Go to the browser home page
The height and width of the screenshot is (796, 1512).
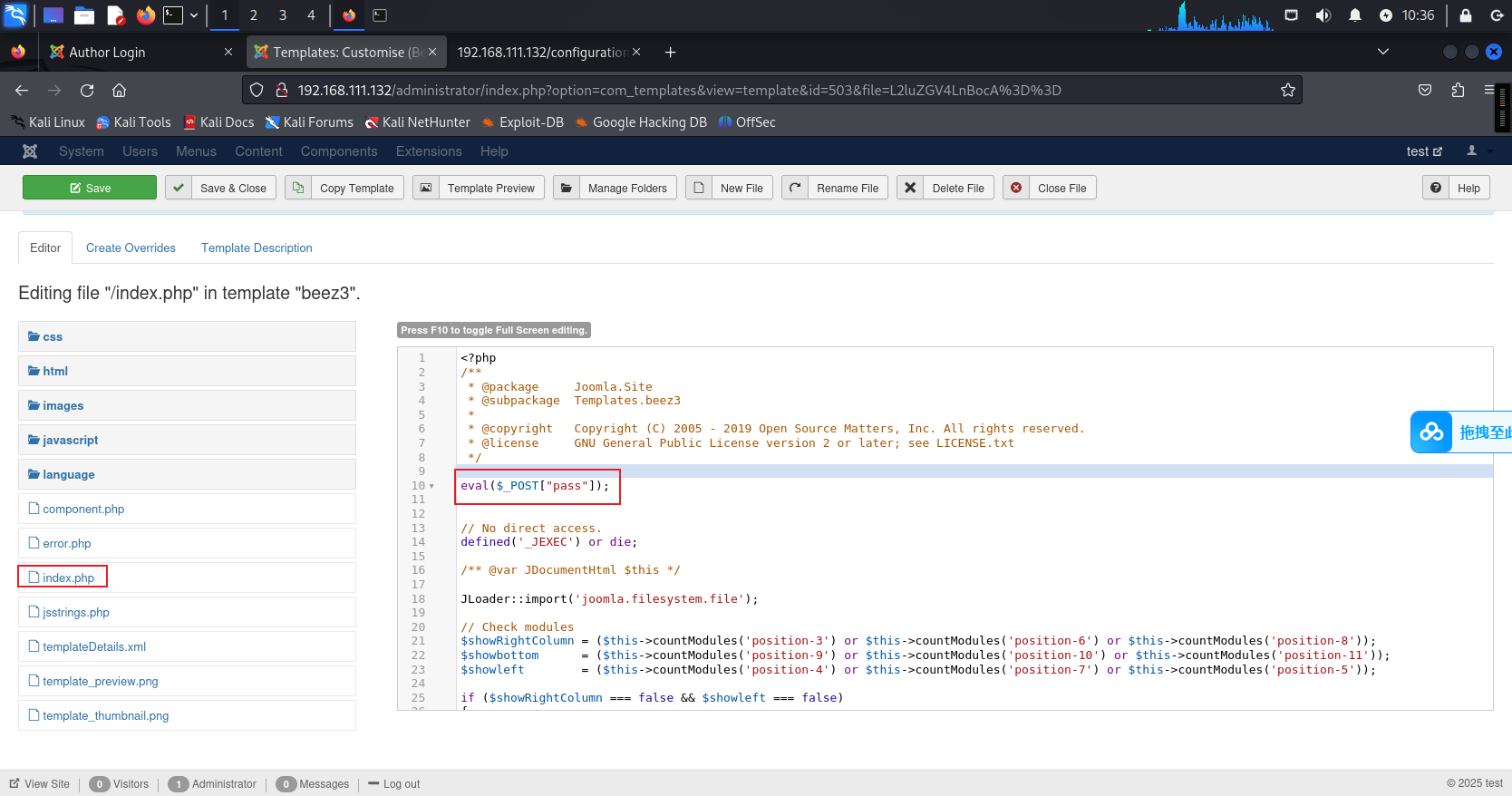(x=119, y=90)
